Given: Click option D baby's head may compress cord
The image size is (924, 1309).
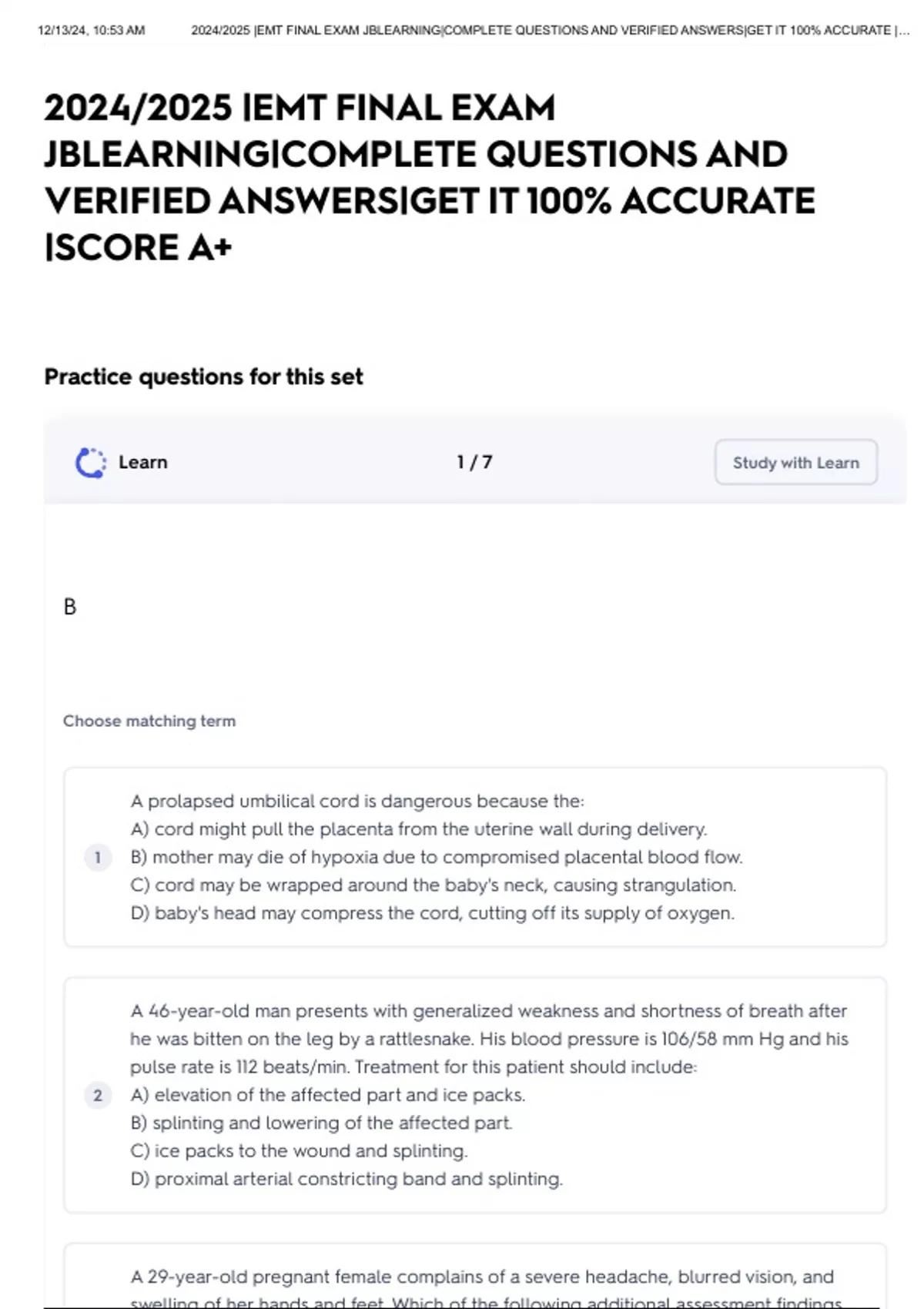Looking at the screenshot, I should pos(433,913).
